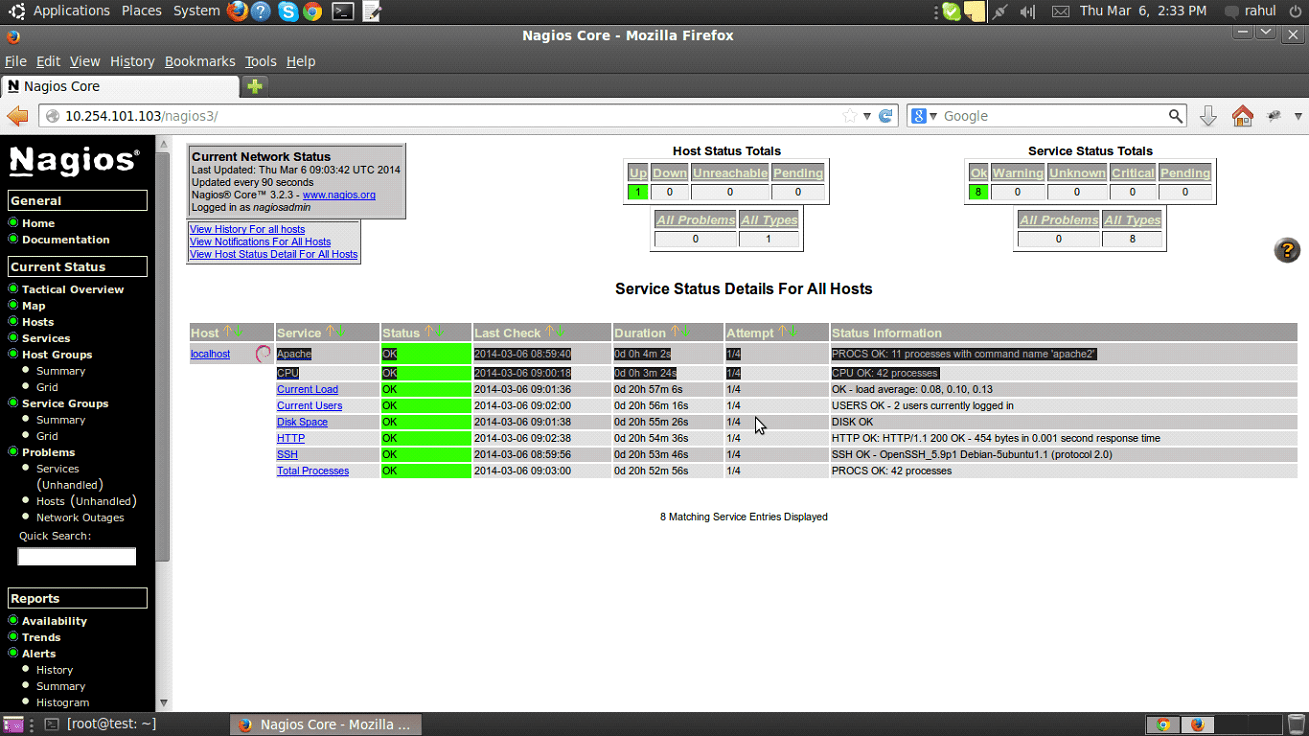Click the volume icon in system tray

coord(1028,11)
